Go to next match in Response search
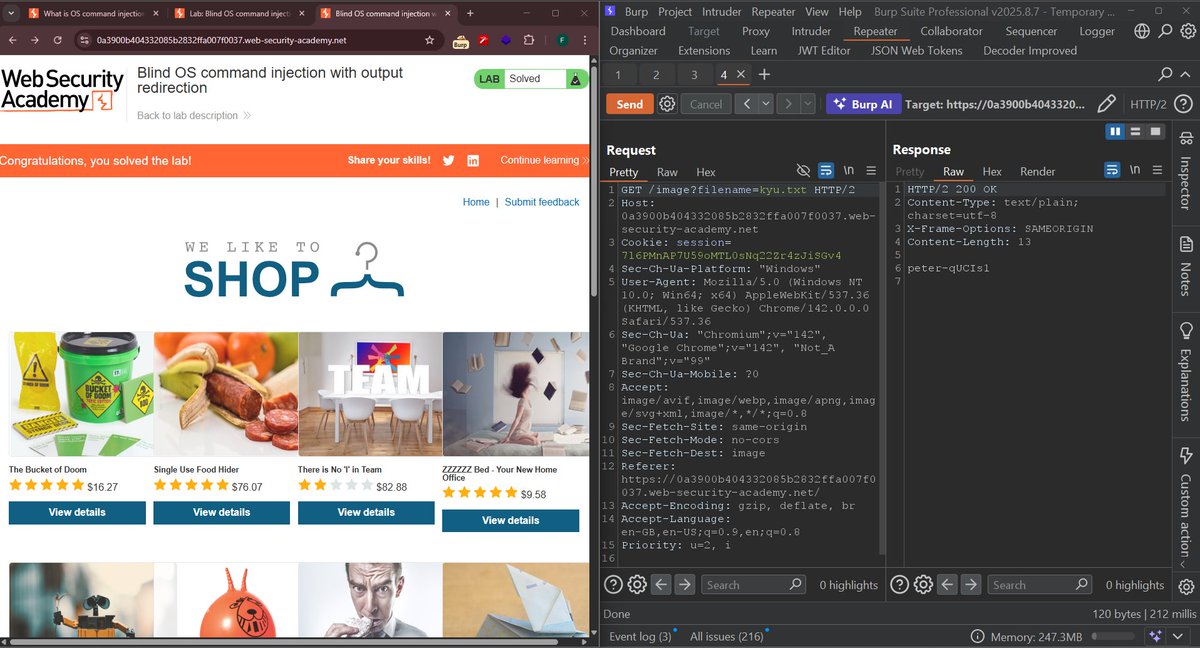 click(x=971, y=585)
